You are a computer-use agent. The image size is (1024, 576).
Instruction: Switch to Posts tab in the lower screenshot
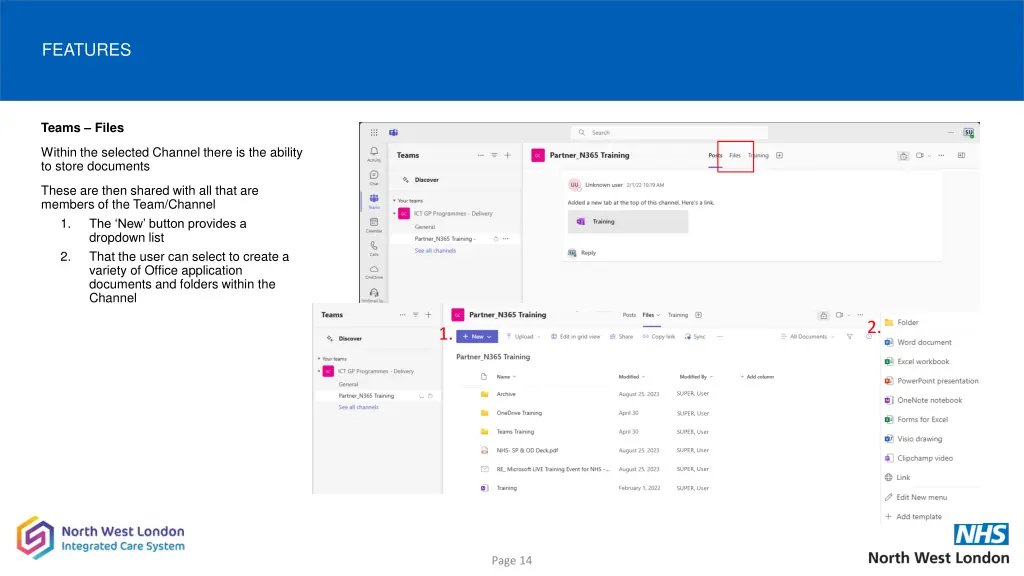[x=629, y=315]
